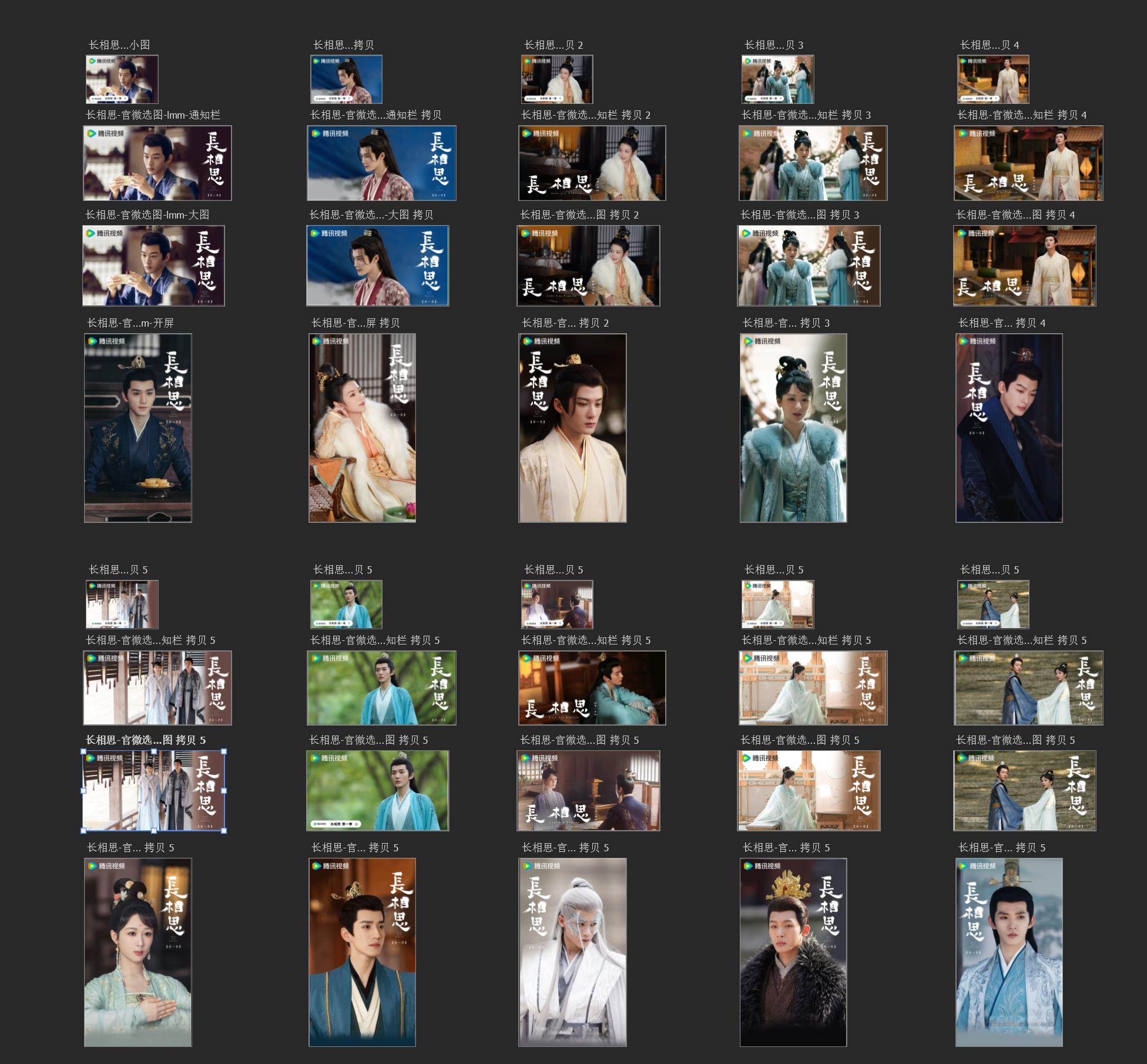Viewport: 1147px width, 1064px height.
Task: Click the small artboard label 长相思...贝 3
Action: click(774, 45)
